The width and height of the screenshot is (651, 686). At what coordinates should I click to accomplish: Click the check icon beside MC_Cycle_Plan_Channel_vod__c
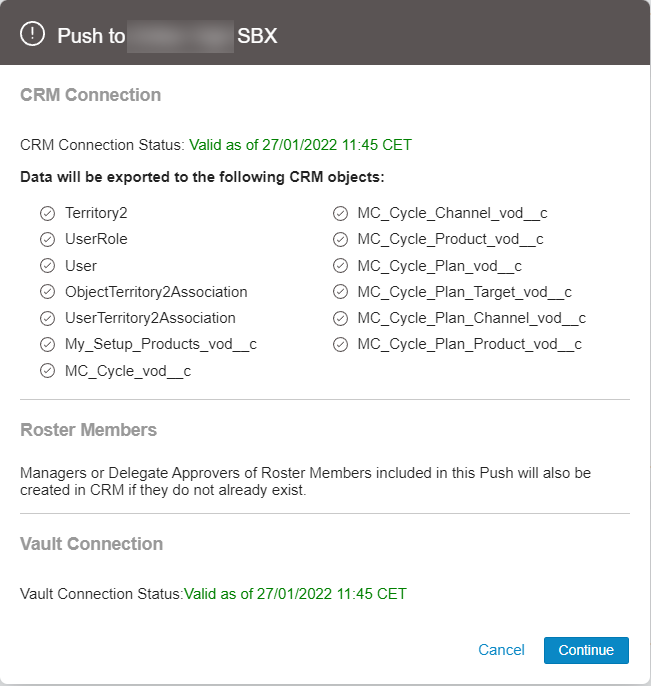point(339,318)
